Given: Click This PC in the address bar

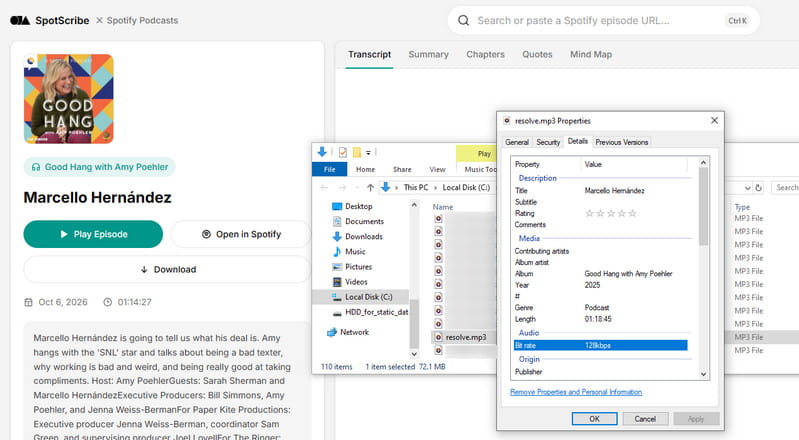Looking at the screenshot, I should point(416,188).
